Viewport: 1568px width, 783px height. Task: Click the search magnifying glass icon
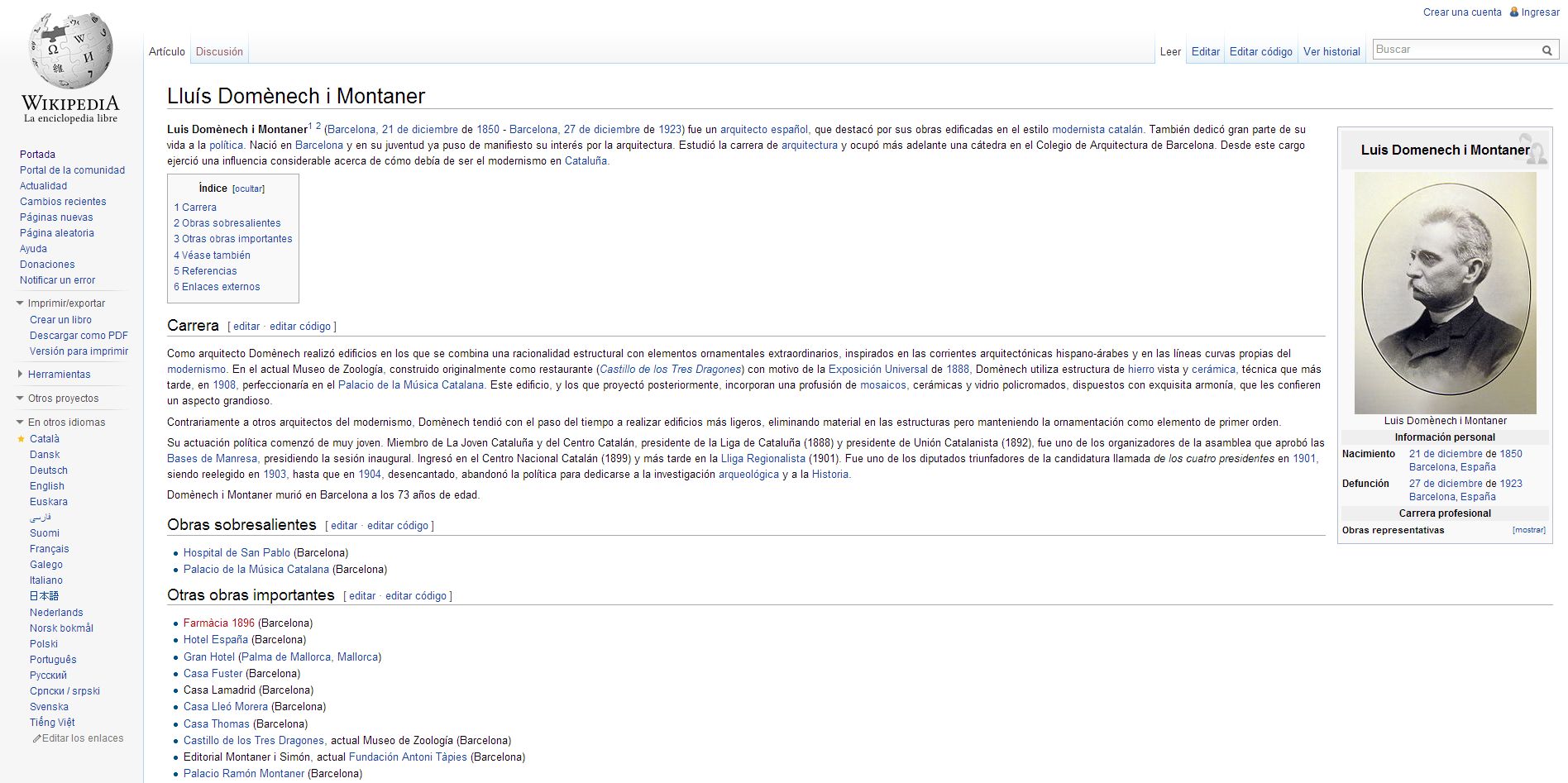point(1546,50)
